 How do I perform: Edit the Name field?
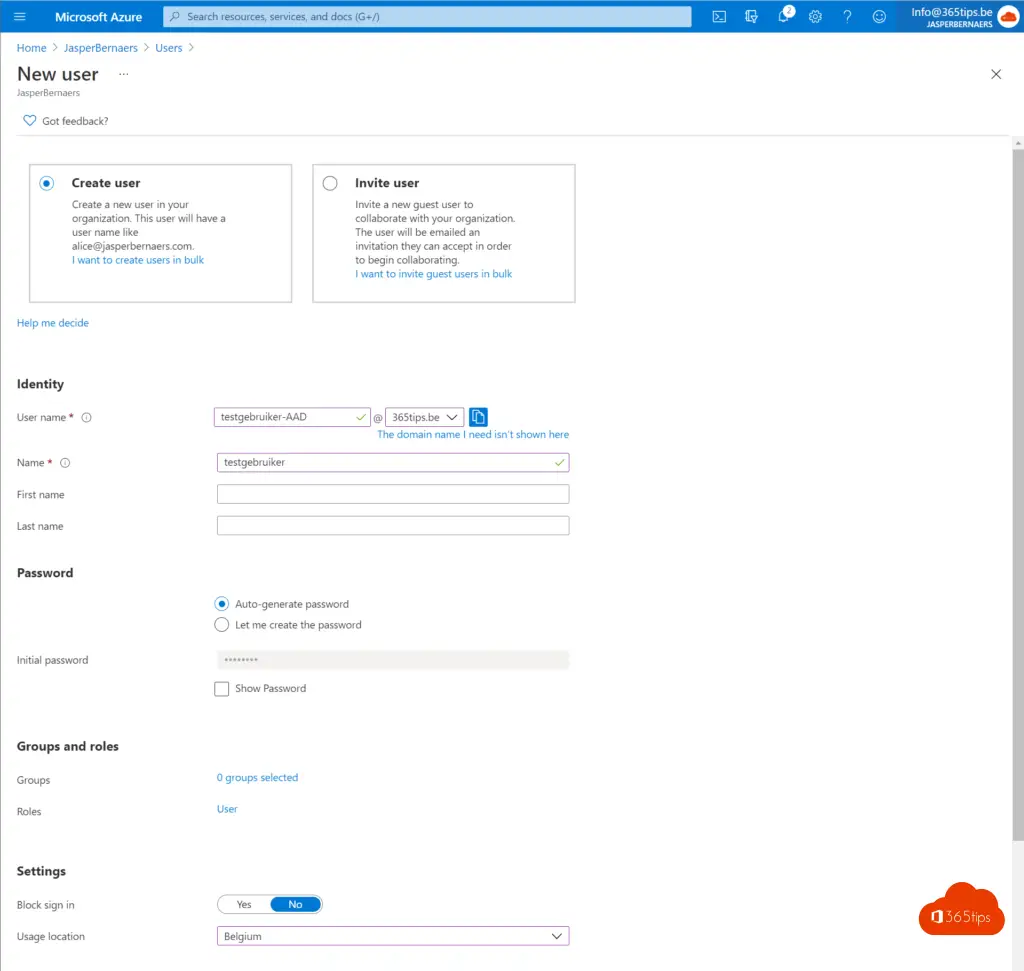click(x=392, y=462)
